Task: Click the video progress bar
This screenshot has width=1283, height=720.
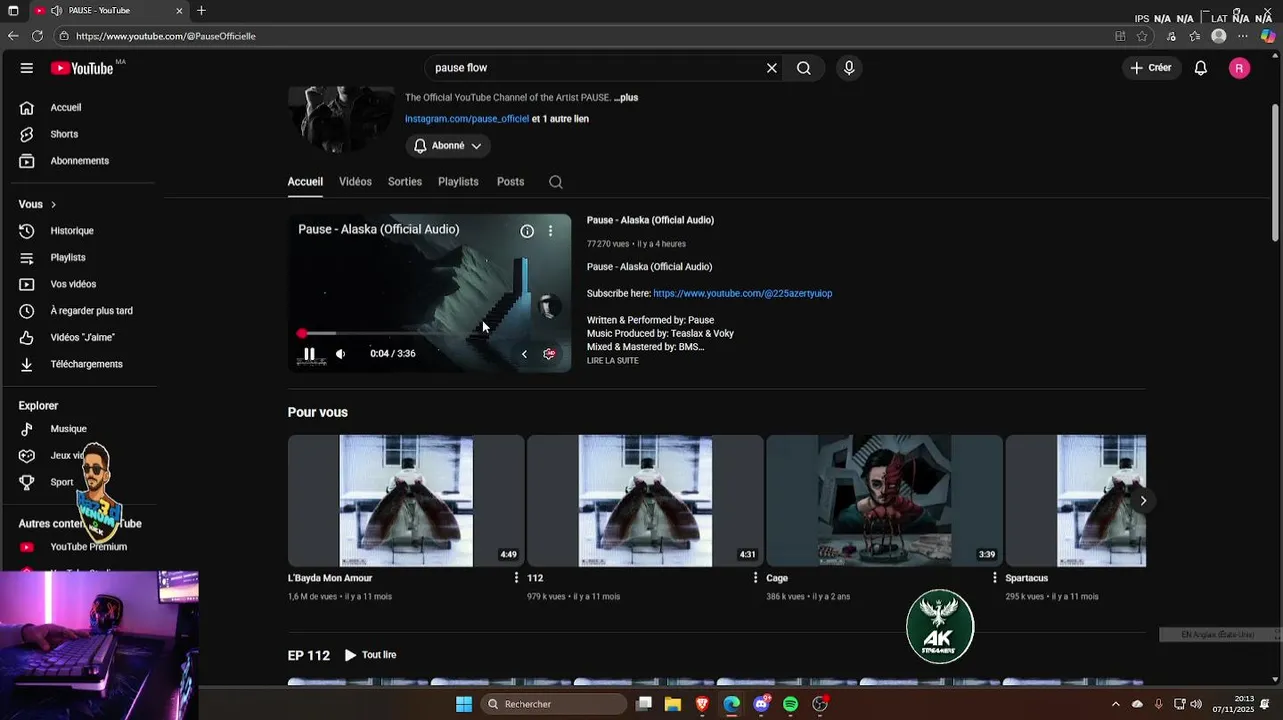Action: point(429,333)
